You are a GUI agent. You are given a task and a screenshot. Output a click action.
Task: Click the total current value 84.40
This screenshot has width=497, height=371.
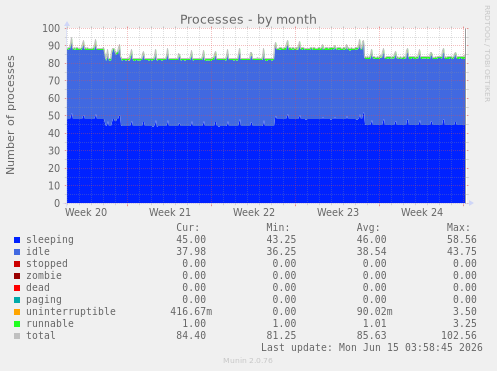click(x=191, y=336)
